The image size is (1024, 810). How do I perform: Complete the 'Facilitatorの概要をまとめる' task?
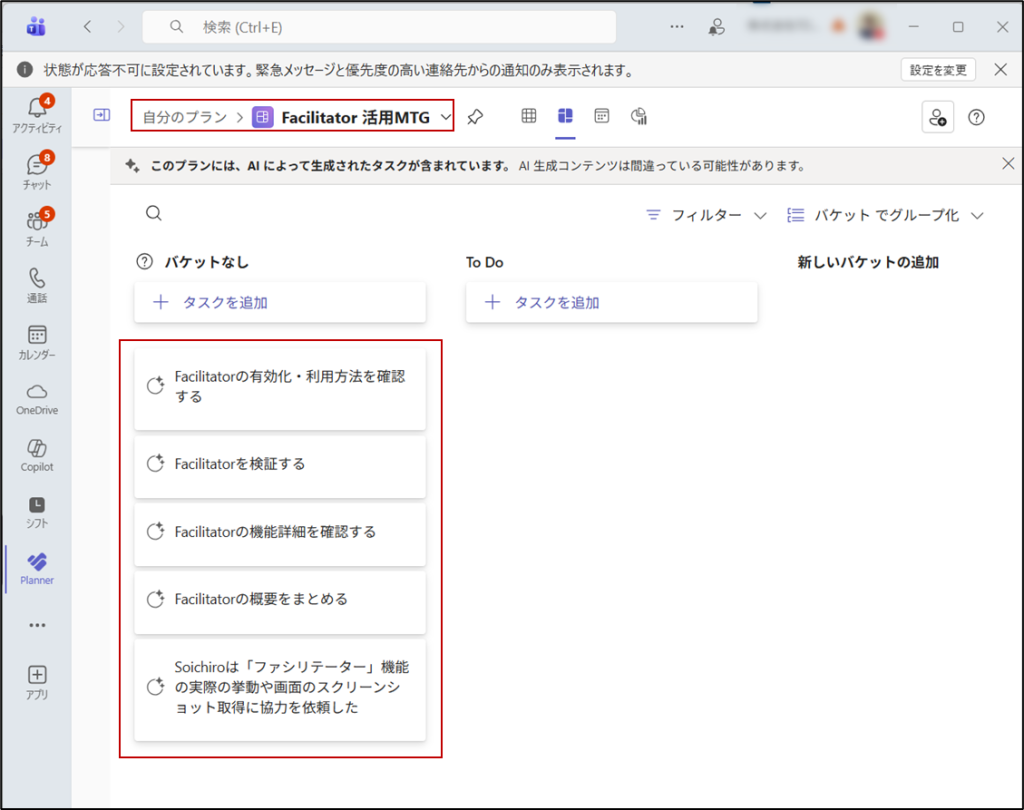(155, 600)
